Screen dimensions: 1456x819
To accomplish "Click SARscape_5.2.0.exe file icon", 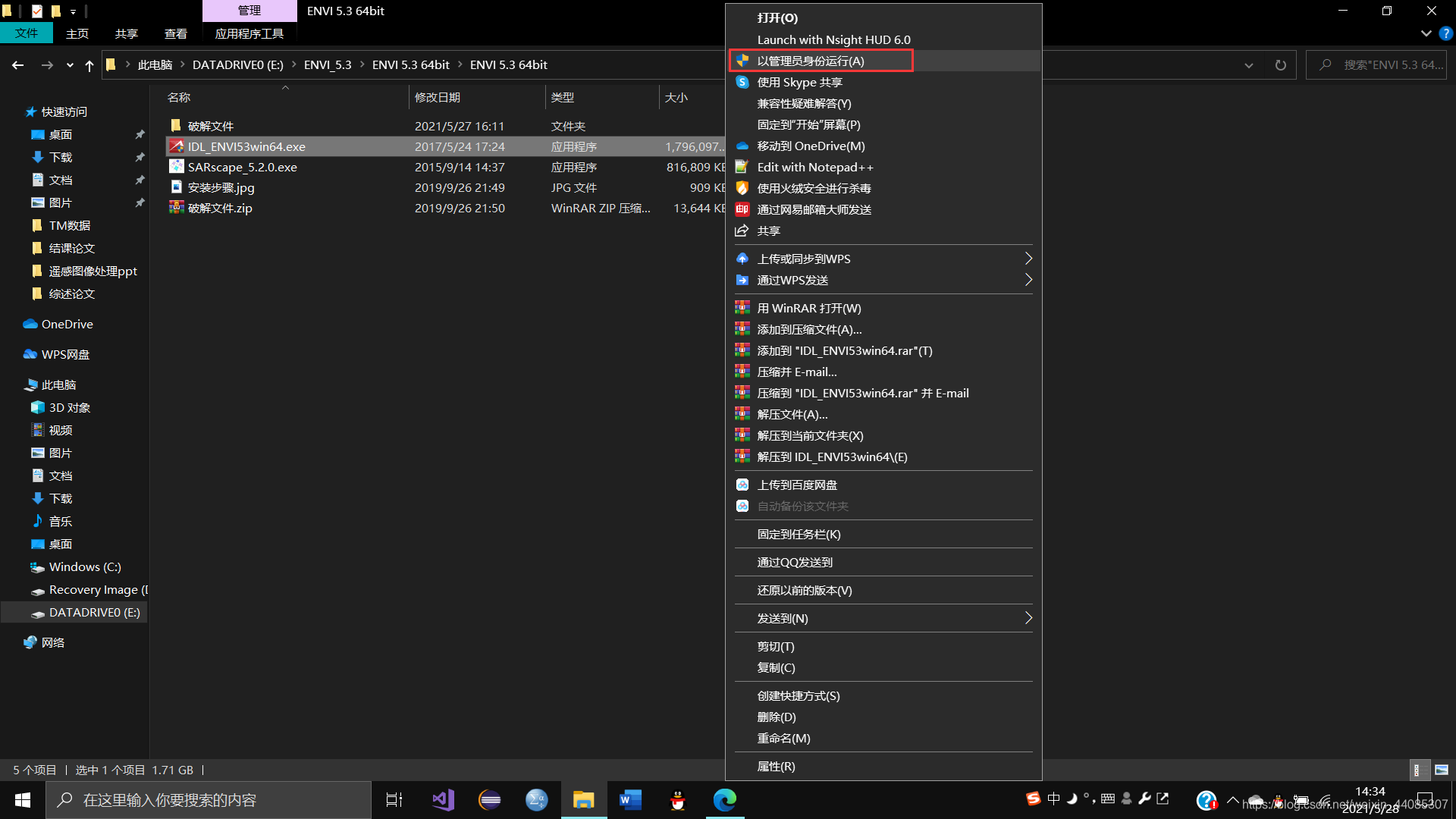I will (176, 167).
